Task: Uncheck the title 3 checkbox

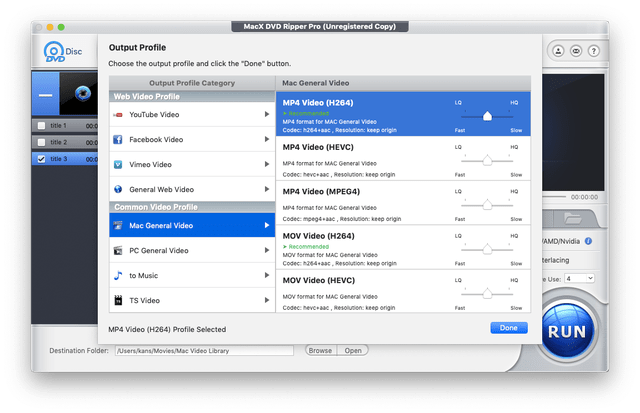Action: [41, 158]
